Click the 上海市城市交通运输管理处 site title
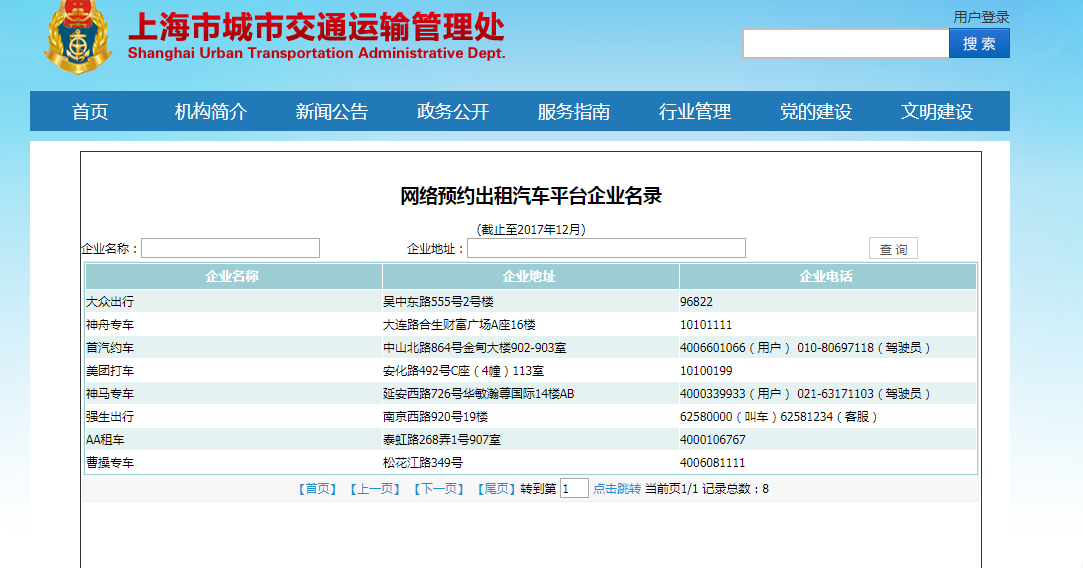The height and width of the screenshot is (568, 1083). (x=316, y=28)
